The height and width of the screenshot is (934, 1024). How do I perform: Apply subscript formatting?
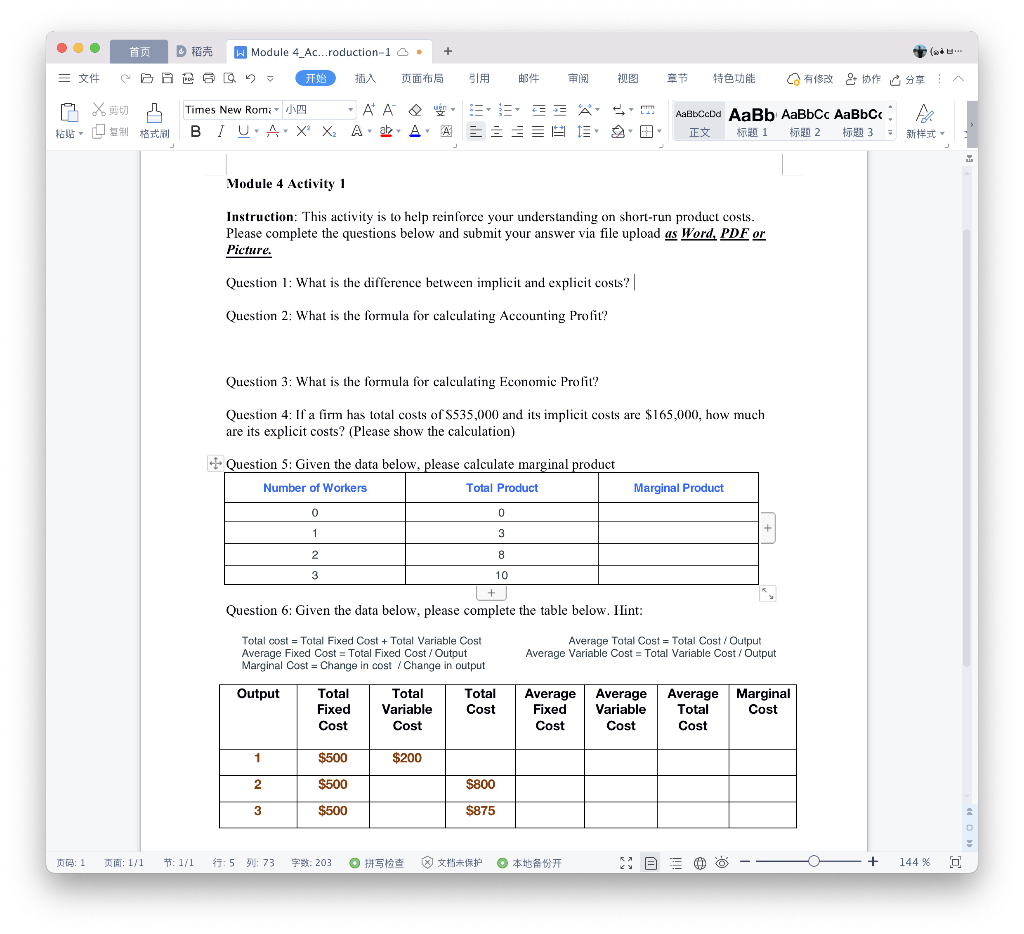click(x=329, y=132)
